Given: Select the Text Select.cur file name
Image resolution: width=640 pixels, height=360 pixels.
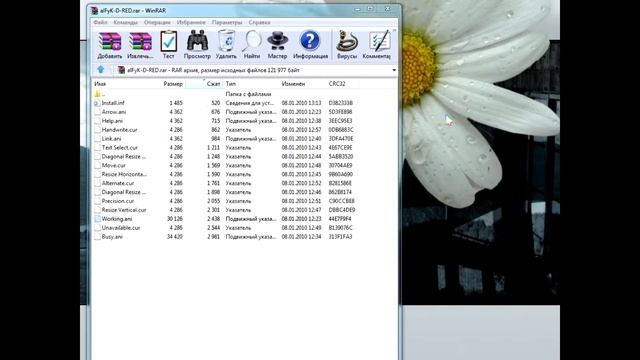Looking at the screenshot, I should pyautogui.click(x=120, y=148).
